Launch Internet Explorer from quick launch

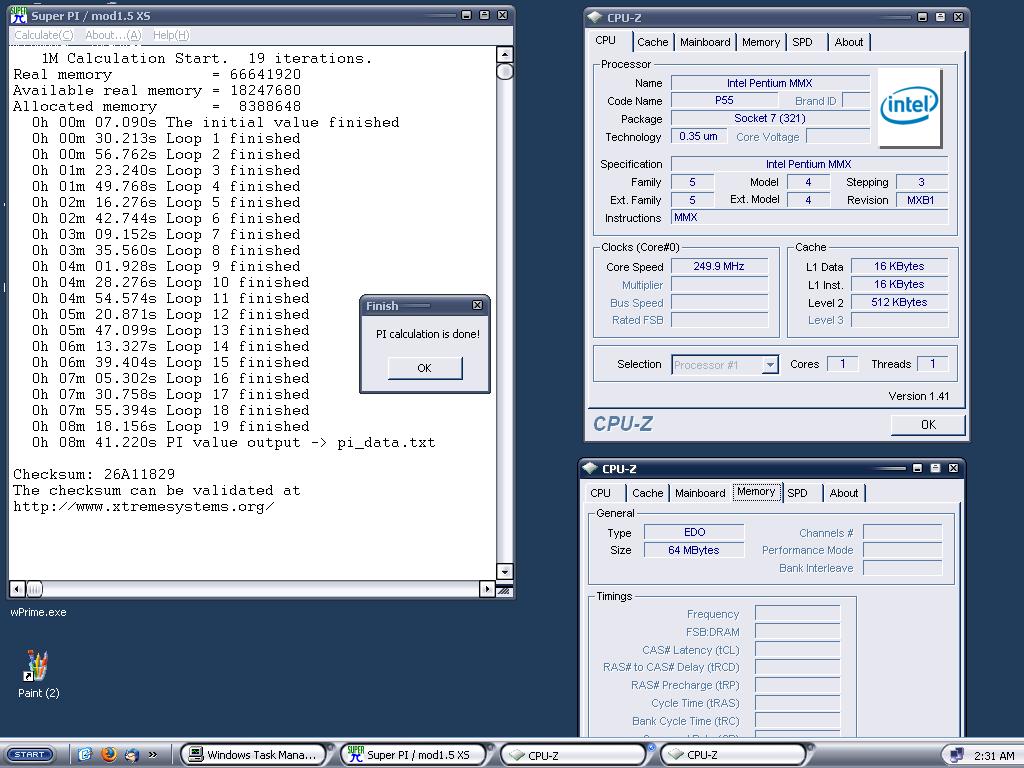pyautogui.click(x=85, y=755)
